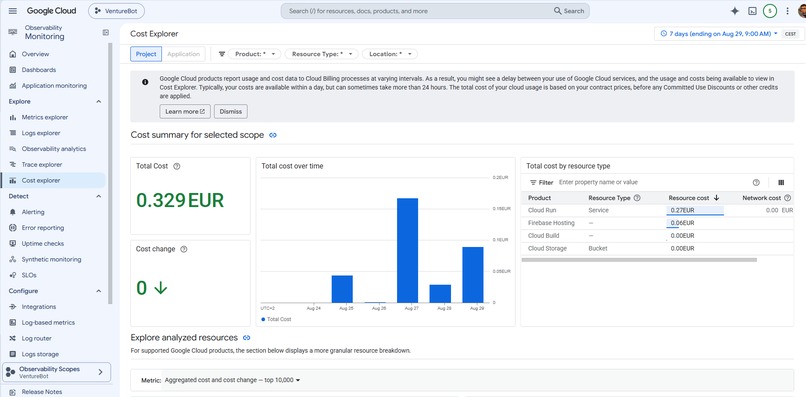Click the filter funnel icon
Image resolution: width=806 pixels, height=397 pixels.
222,54
